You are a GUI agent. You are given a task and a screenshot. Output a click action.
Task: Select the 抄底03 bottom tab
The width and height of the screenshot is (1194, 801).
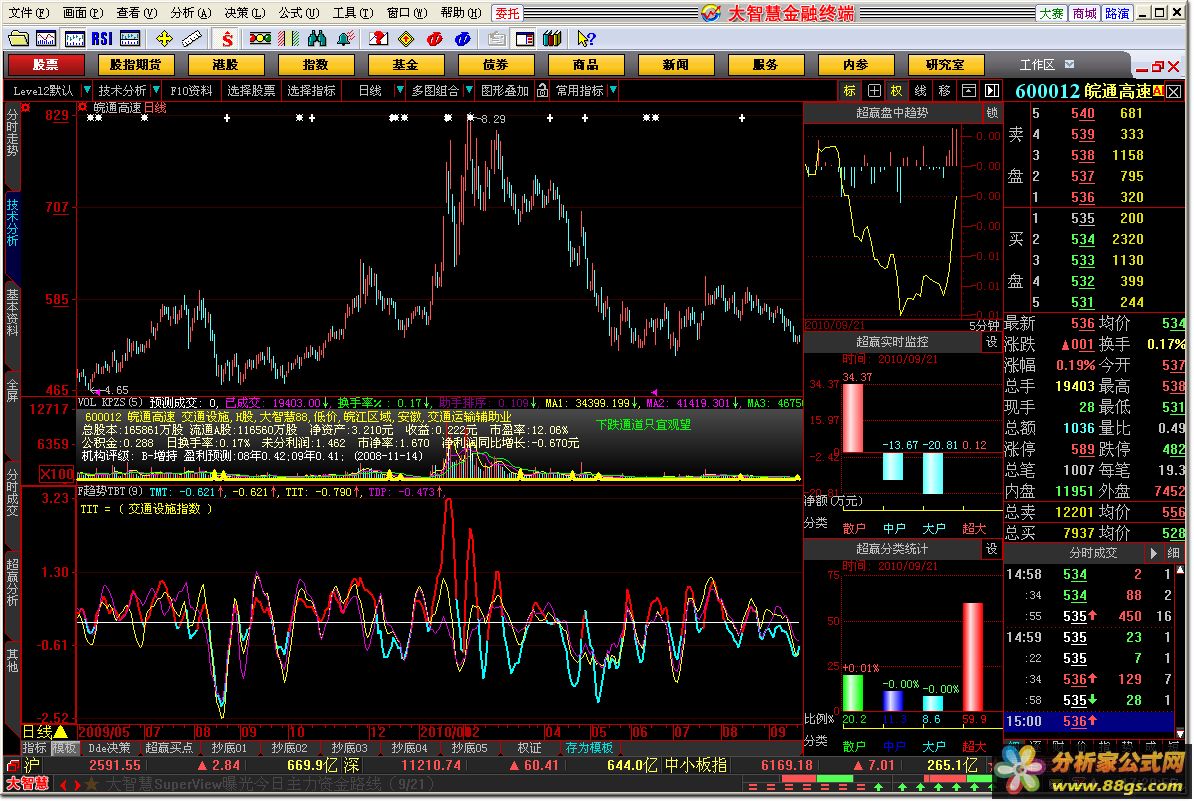tap(350, 748)
